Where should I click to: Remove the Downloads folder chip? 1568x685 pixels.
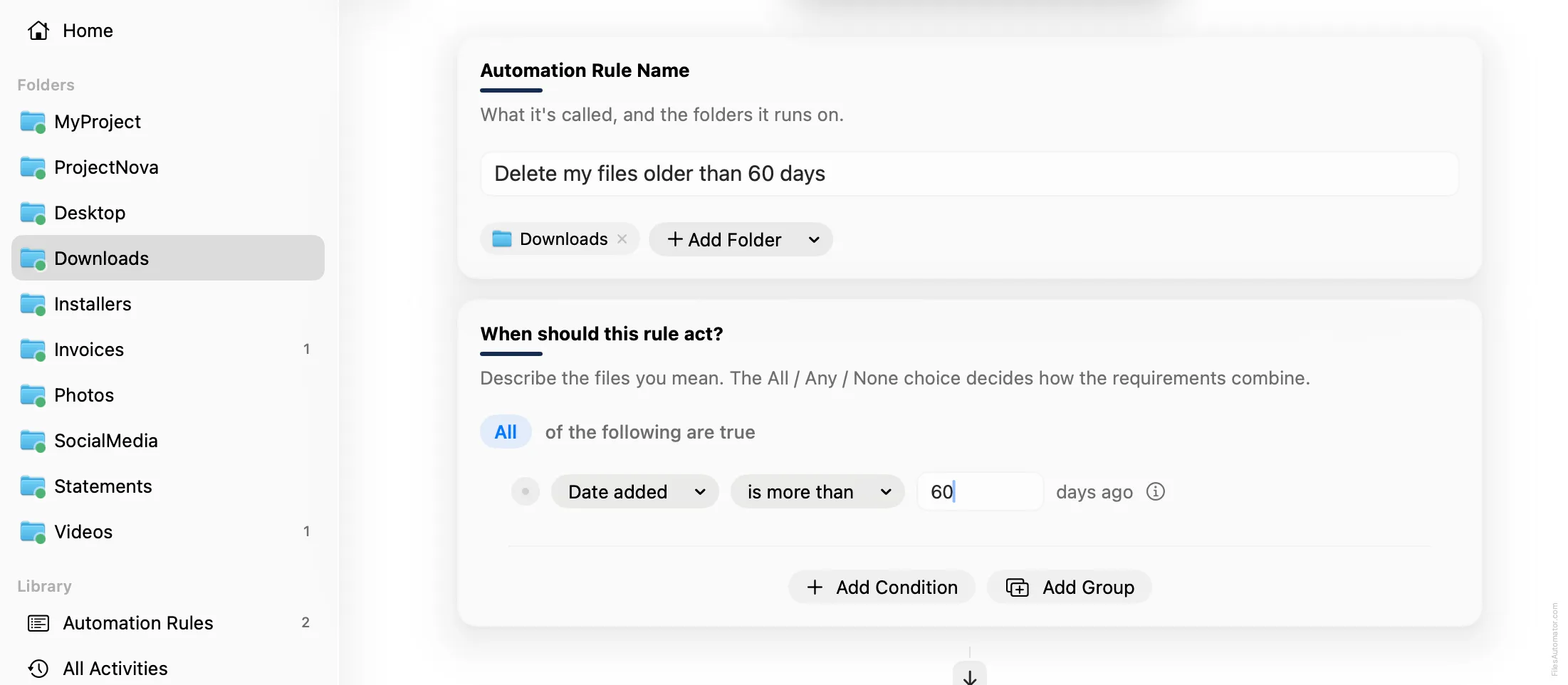622,239
